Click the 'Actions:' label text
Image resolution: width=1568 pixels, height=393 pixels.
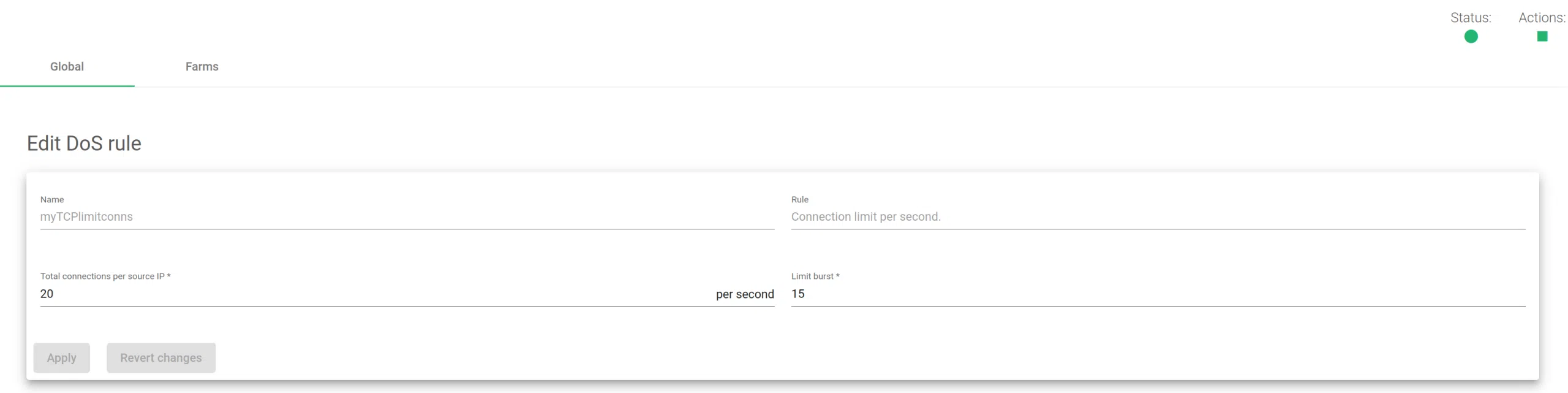click(1541, 18)
